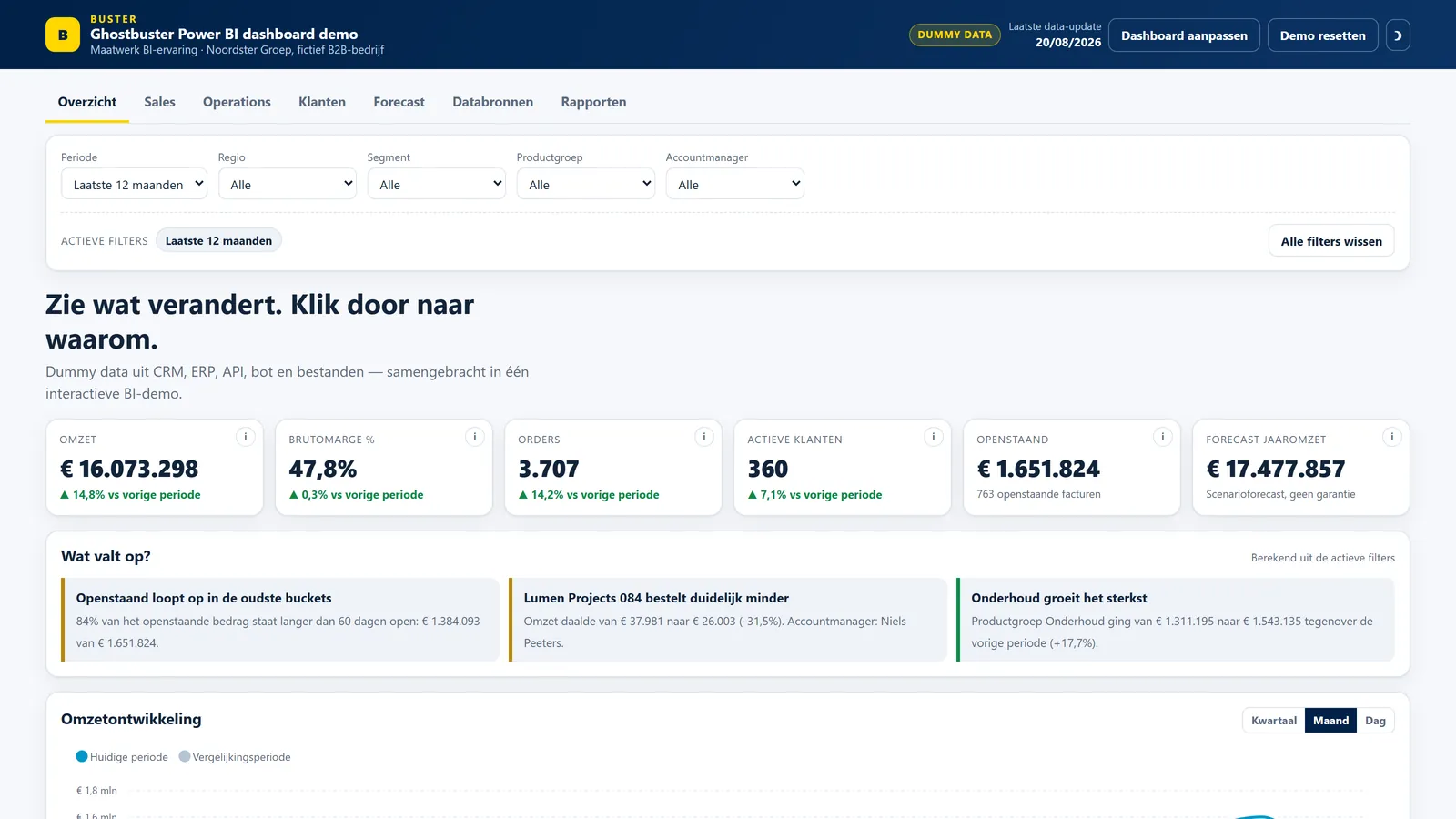Click the date 20/08/2026
This screenshot has height=819, width=1456.
(1068, 43)
